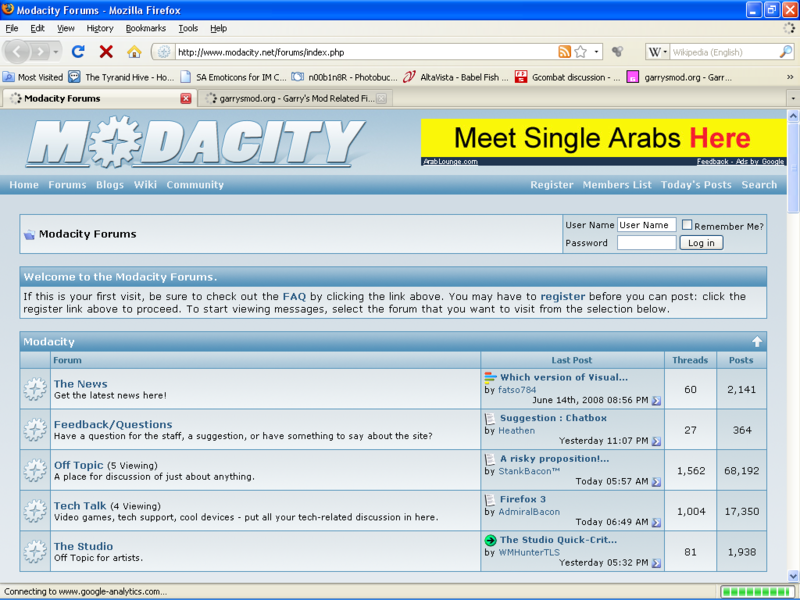View Today's Posts
This screenshot has width=800, height=600.
point(696,185)
